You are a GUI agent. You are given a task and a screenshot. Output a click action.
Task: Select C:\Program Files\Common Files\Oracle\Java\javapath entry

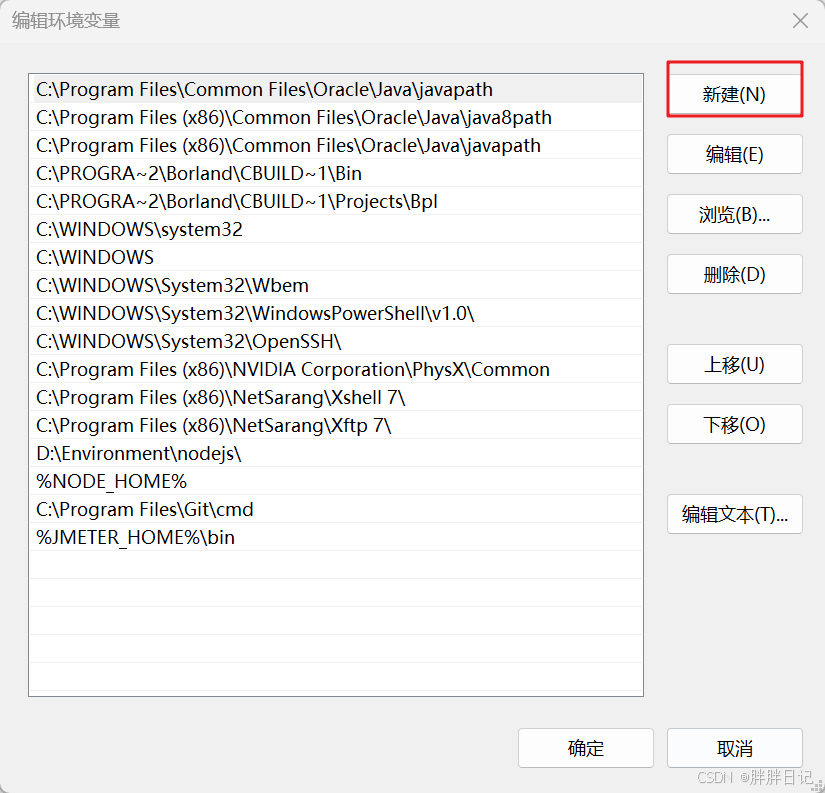336,89
